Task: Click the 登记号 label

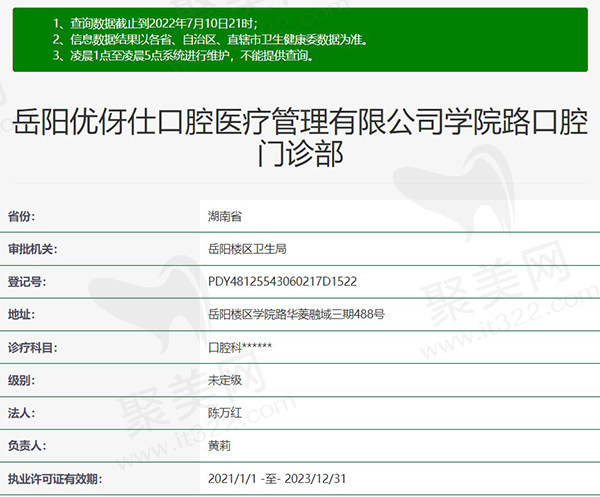Action: coord(27,282)
